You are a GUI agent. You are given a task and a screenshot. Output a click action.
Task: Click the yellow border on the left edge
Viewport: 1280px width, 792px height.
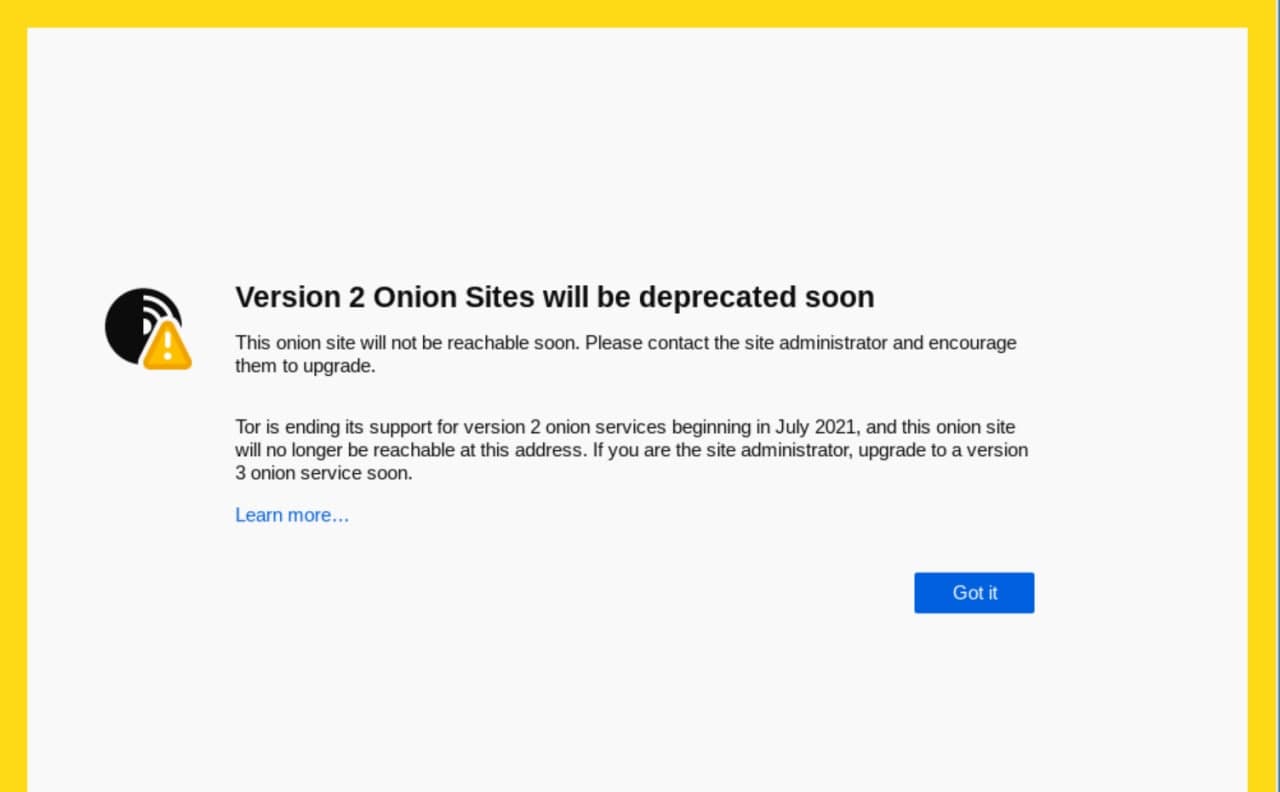(13, 400)
